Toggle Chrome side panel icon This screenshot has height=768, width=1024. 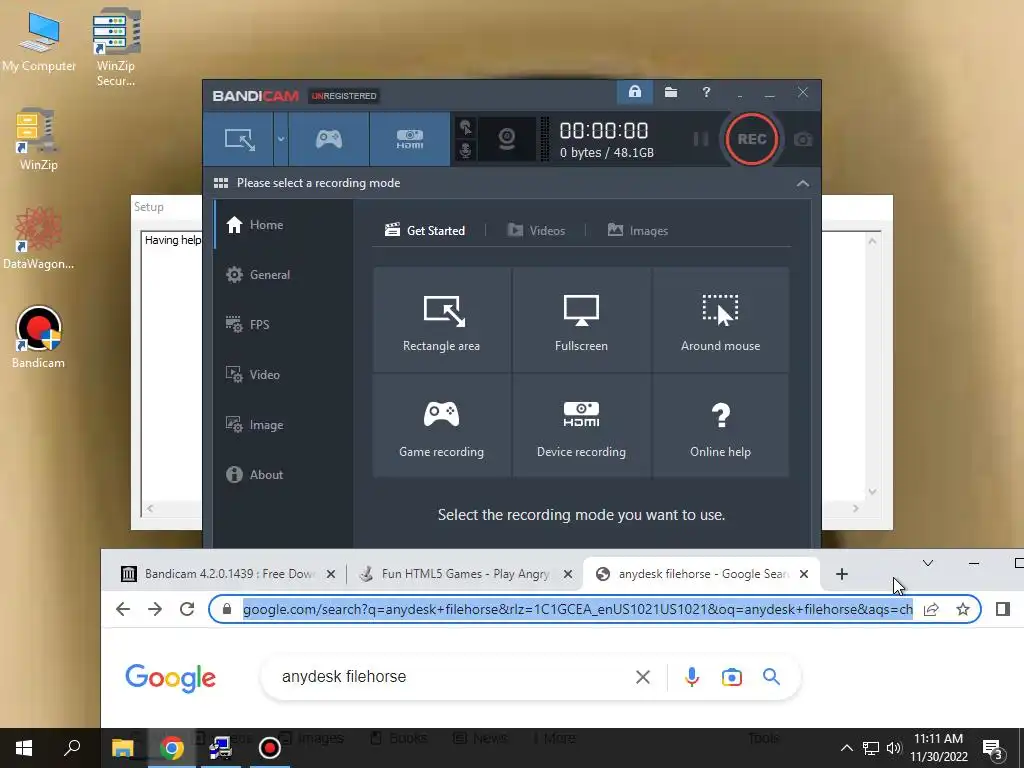point(1002,609)
